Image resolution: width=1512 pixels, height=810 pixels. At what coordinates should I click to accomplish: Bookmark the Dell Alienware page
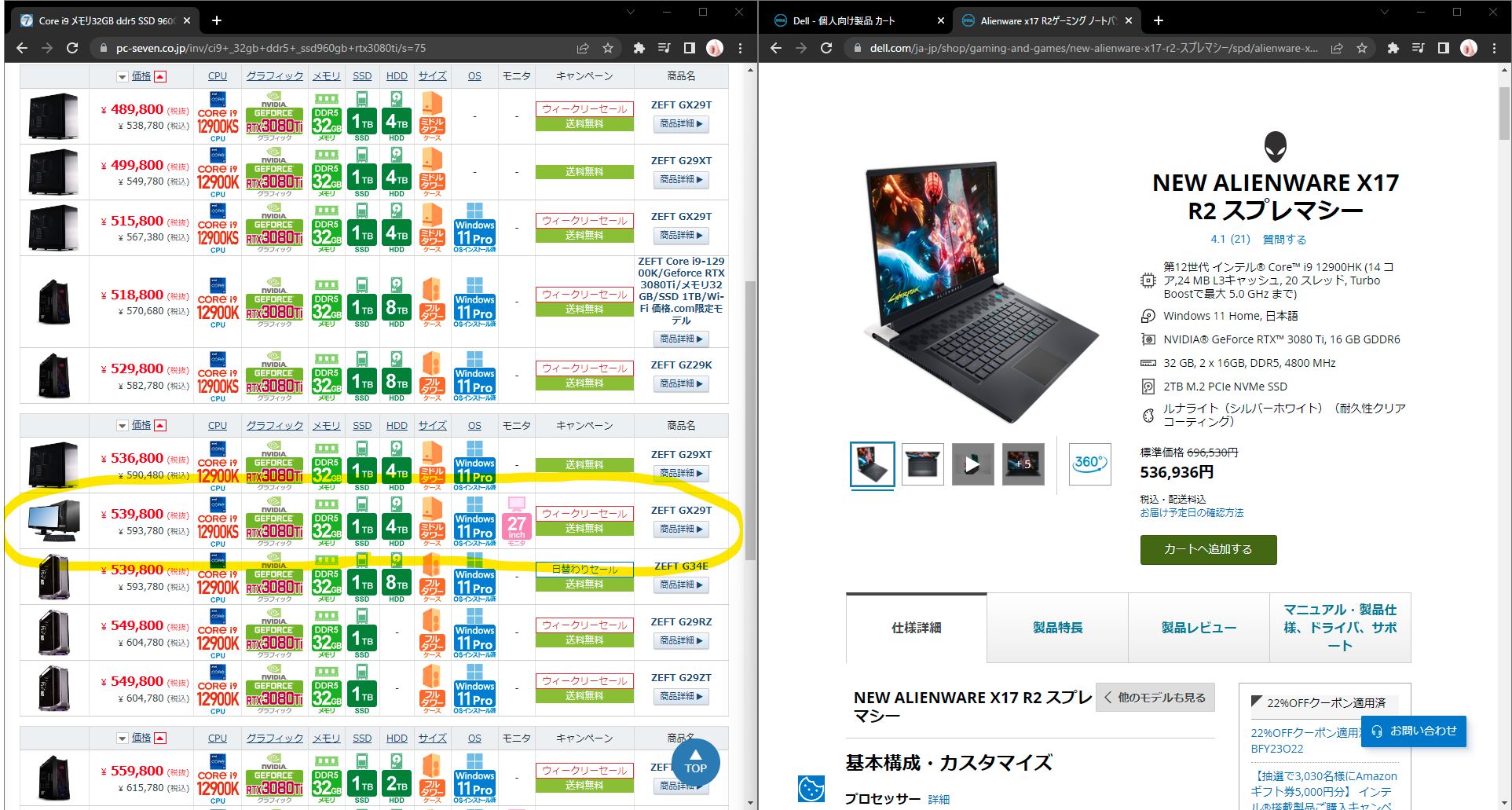pos(1362,48)
